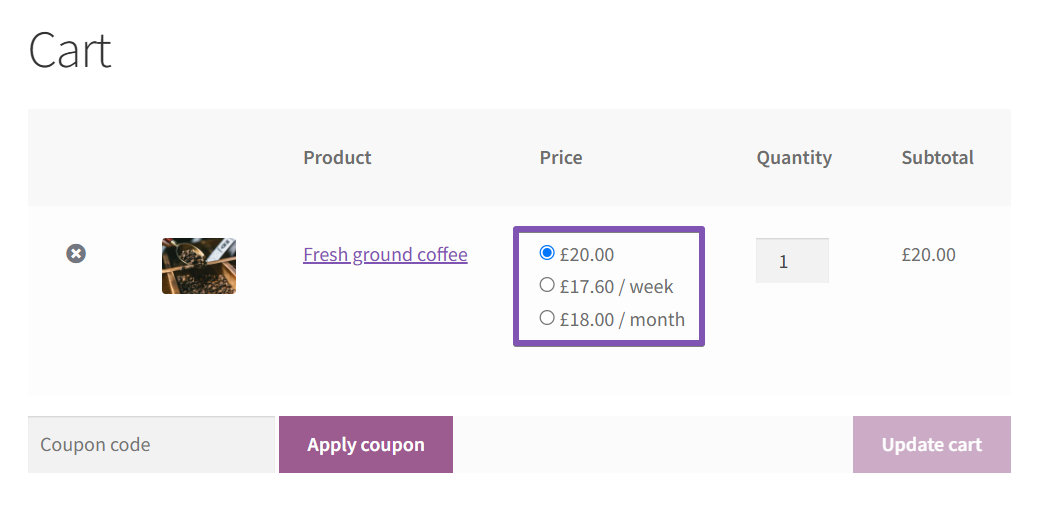The image size is (1042, 511).
Task: Focus the Coupon code field
Action: (151, 445)
